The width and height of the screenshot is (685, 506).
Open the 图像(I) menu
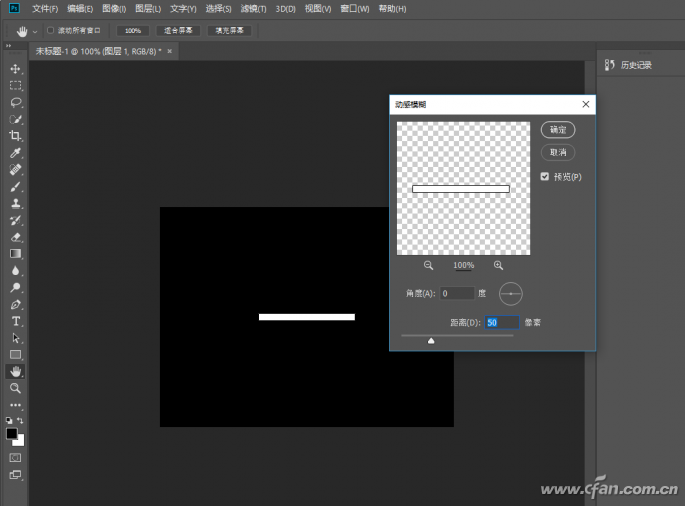click(x=114, y=9)
